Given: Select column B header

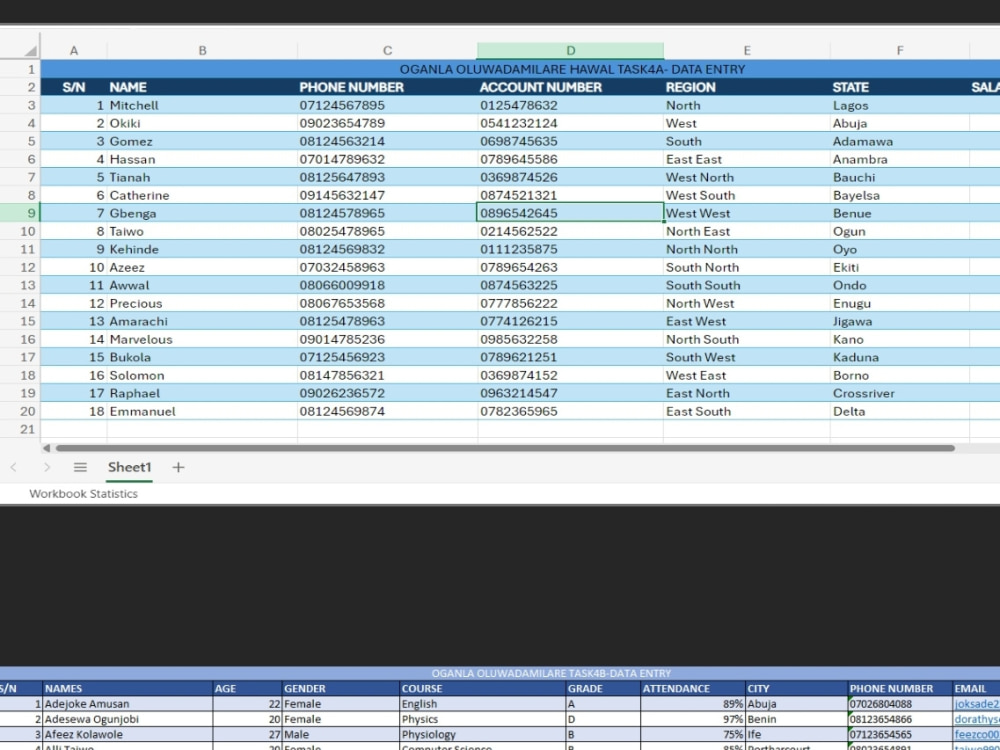Looking at the screenshot, I should (x=202, y=51).
